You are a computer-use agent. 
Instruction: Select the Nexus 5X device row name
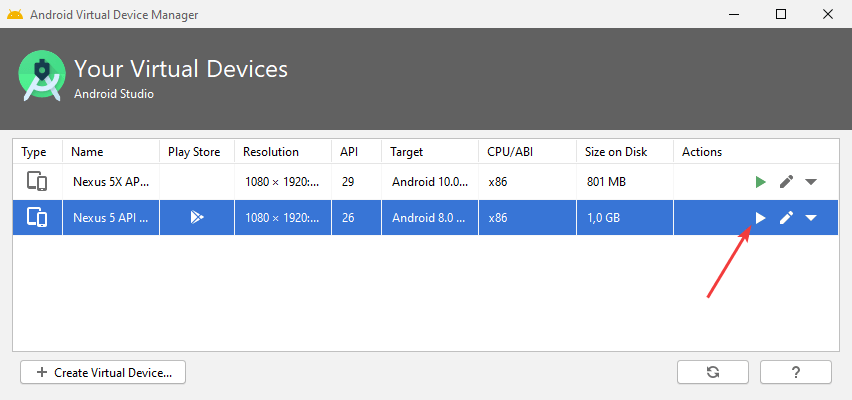110,182
